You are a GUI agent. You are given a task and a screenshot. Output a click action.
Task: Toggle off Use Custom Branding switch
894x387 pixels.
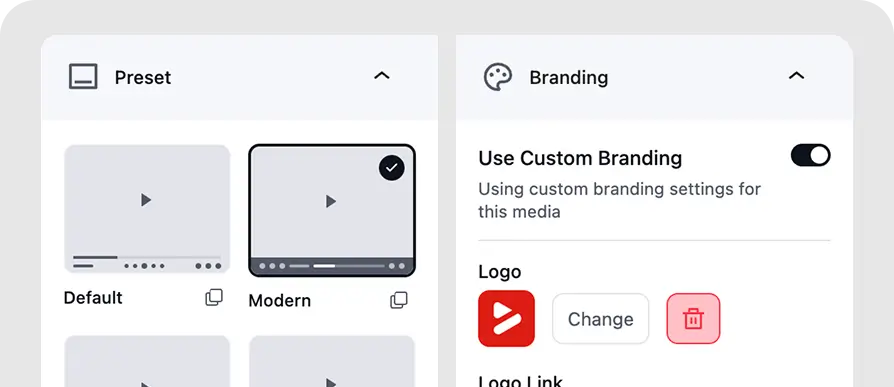click(x=810, y=155)
